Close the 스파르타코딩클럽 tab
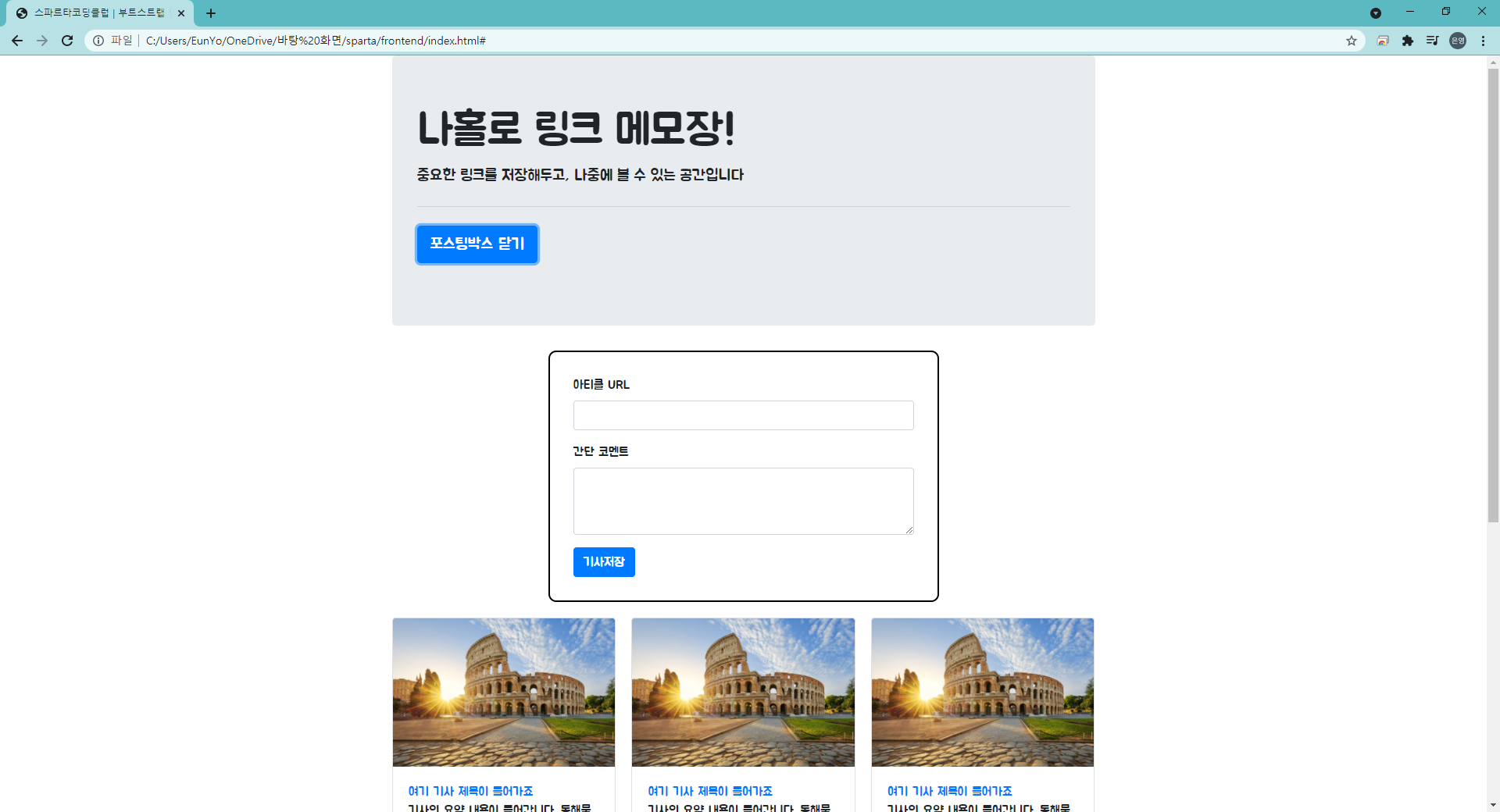1500x812 pixels. click(x=181, y=13)
